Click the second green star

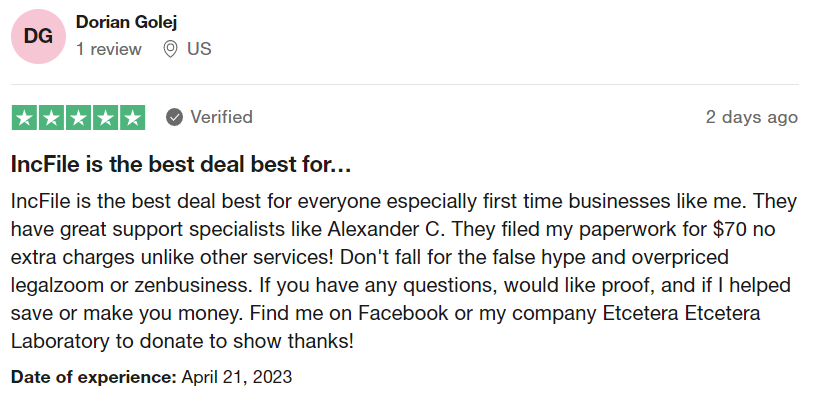tap(51, 118)
